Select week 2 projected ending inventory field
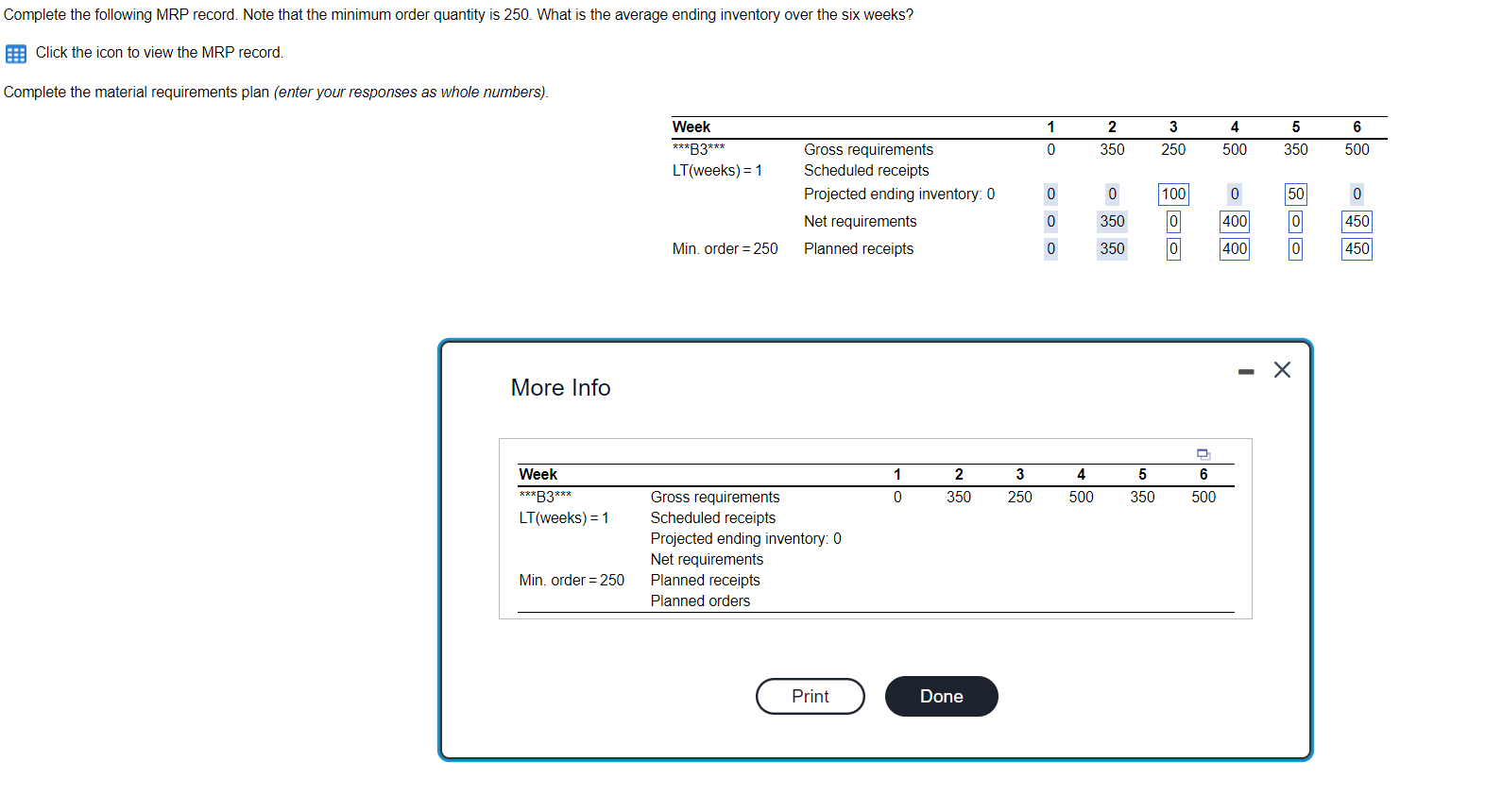The height and width of the screenshot is (812, 1485). (x=1112, y=195)
